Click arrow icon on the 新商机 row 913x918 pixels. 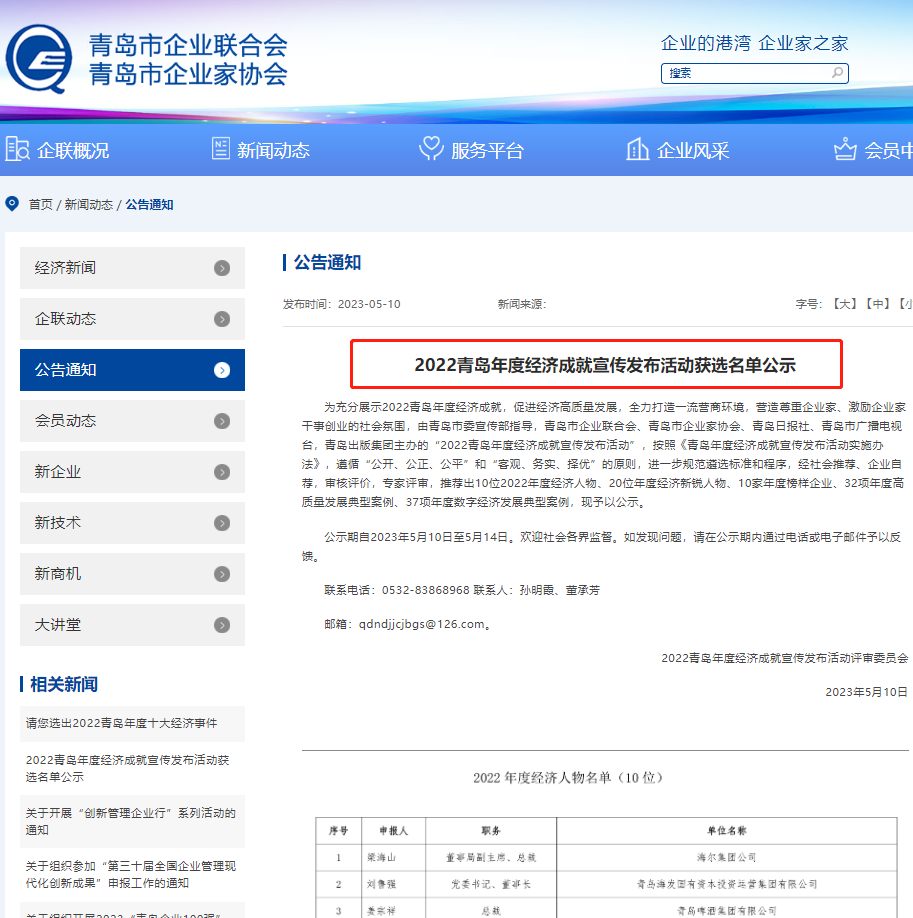(222, 574)
